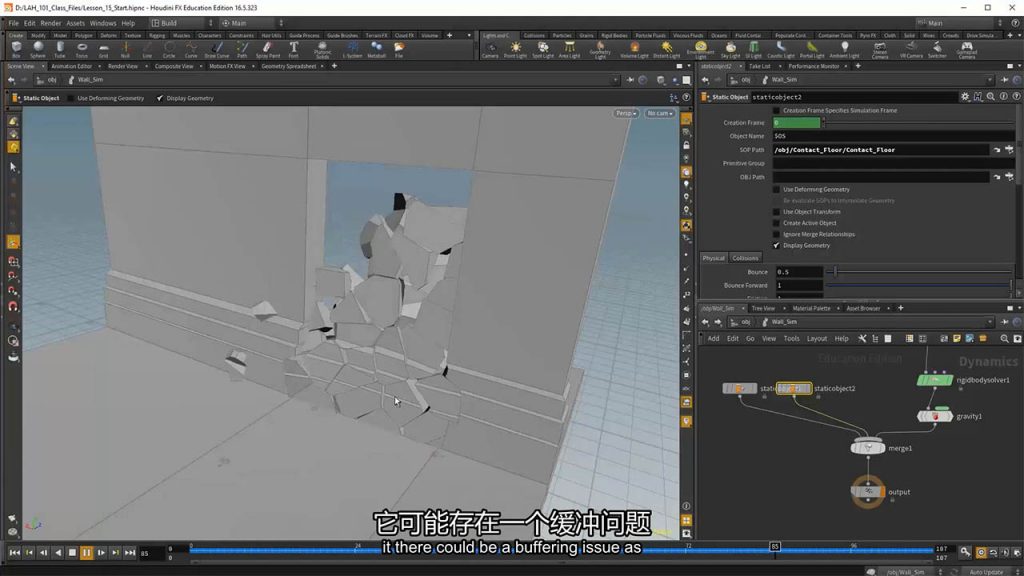Select the rigidbodysolver1 node
Screen dimensions: 1024x576
935,379
